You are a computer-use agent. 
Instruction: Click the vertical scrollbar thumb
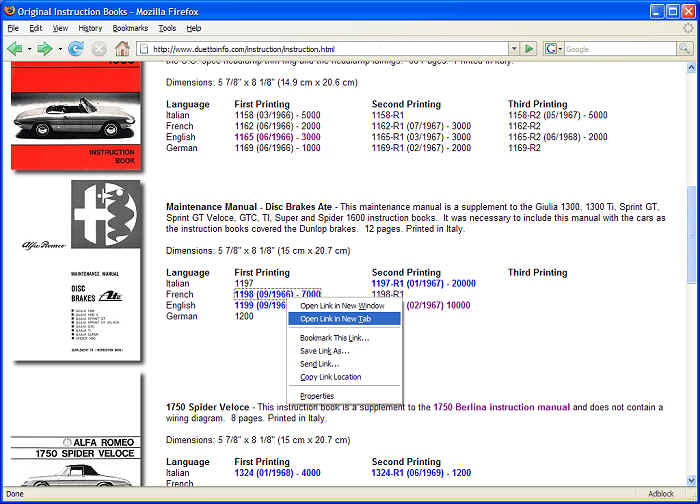[x=691, y=234]
